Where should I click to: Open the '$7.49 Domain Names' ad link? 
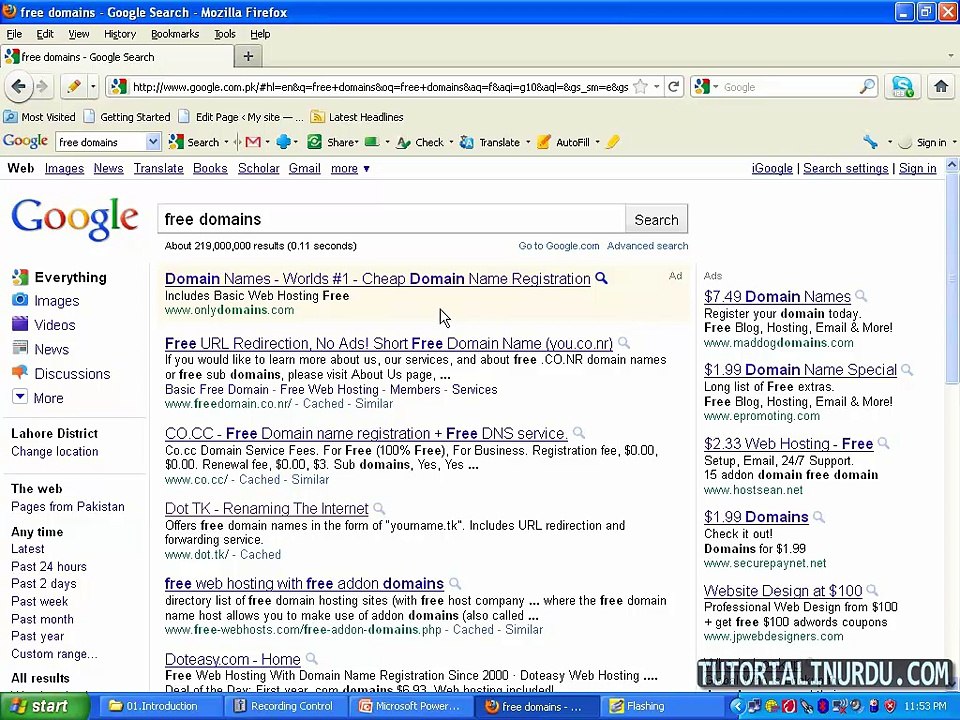[777, 297]
